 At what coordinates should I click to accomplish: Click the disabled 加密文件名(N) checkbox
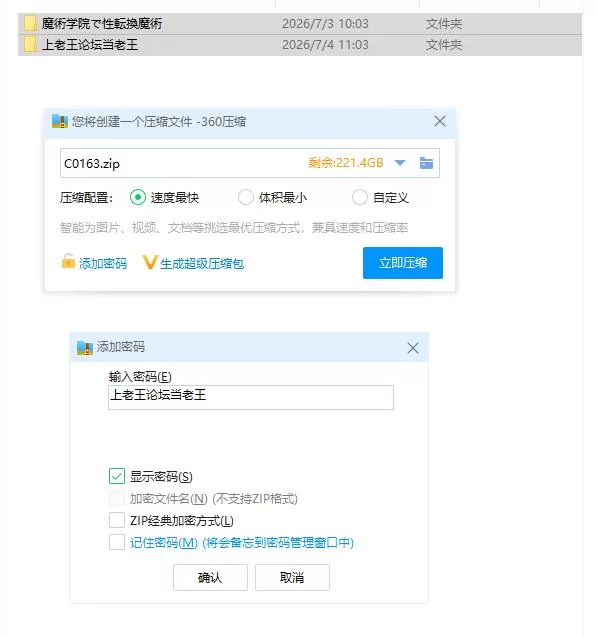pyautogui.click(x=117, y=498)
